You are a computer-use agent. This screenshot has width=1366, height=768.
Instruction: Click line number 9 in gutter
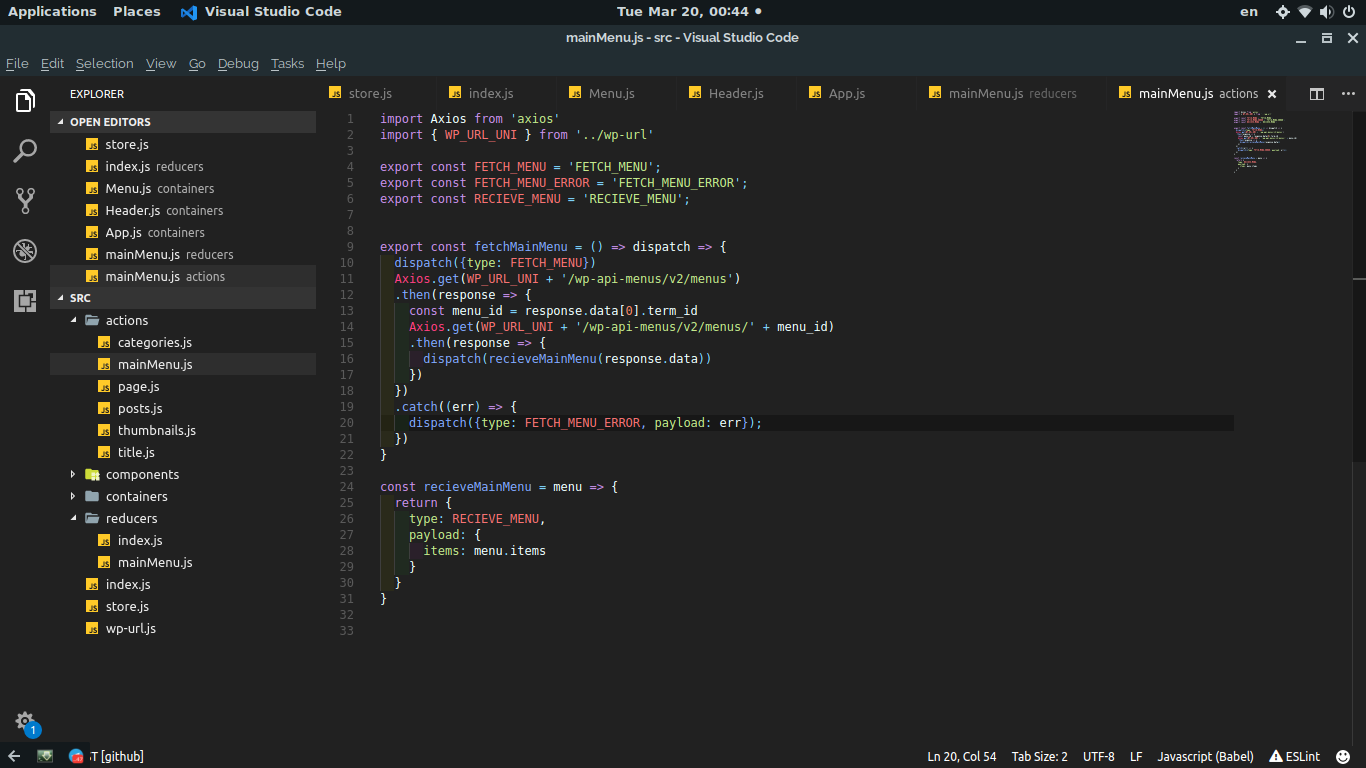coord(350,247)
